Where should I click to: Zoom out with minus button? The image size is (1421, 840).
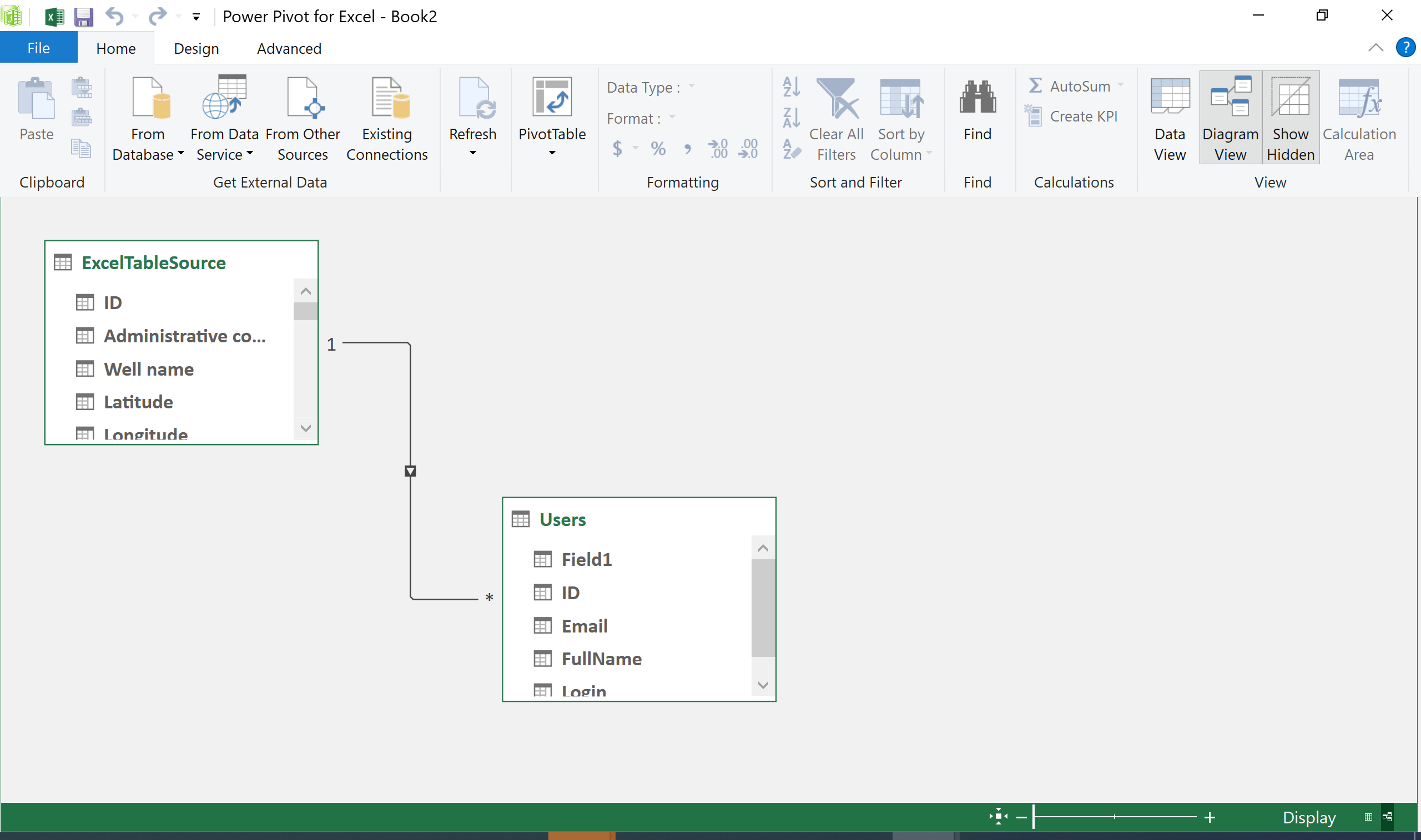click(1021, 817)
